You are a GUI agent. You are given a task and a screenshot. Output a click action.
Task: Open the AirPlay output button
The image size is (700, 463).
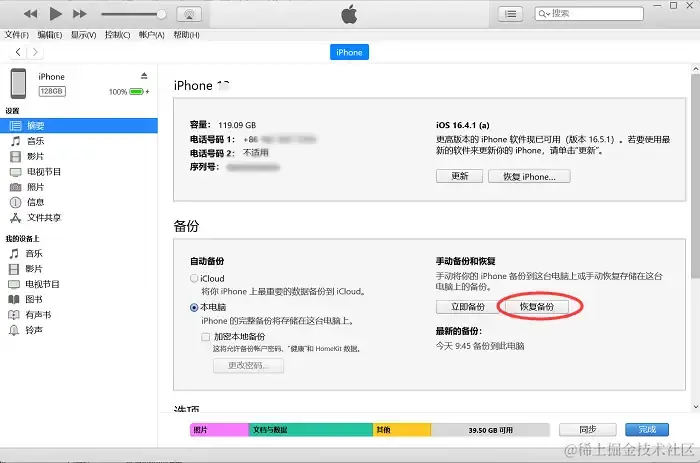tap(189, 14)
